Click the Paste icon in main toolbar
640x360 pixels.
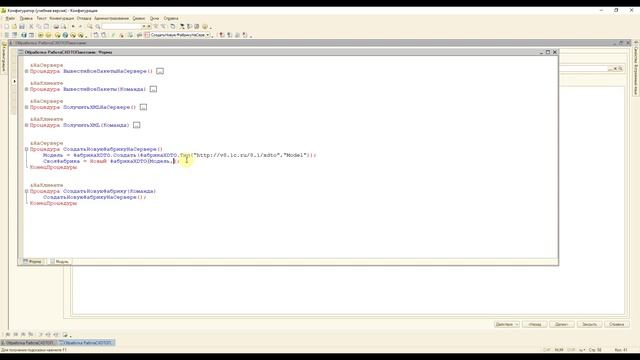pyautogui.click(x=46, y=27)
